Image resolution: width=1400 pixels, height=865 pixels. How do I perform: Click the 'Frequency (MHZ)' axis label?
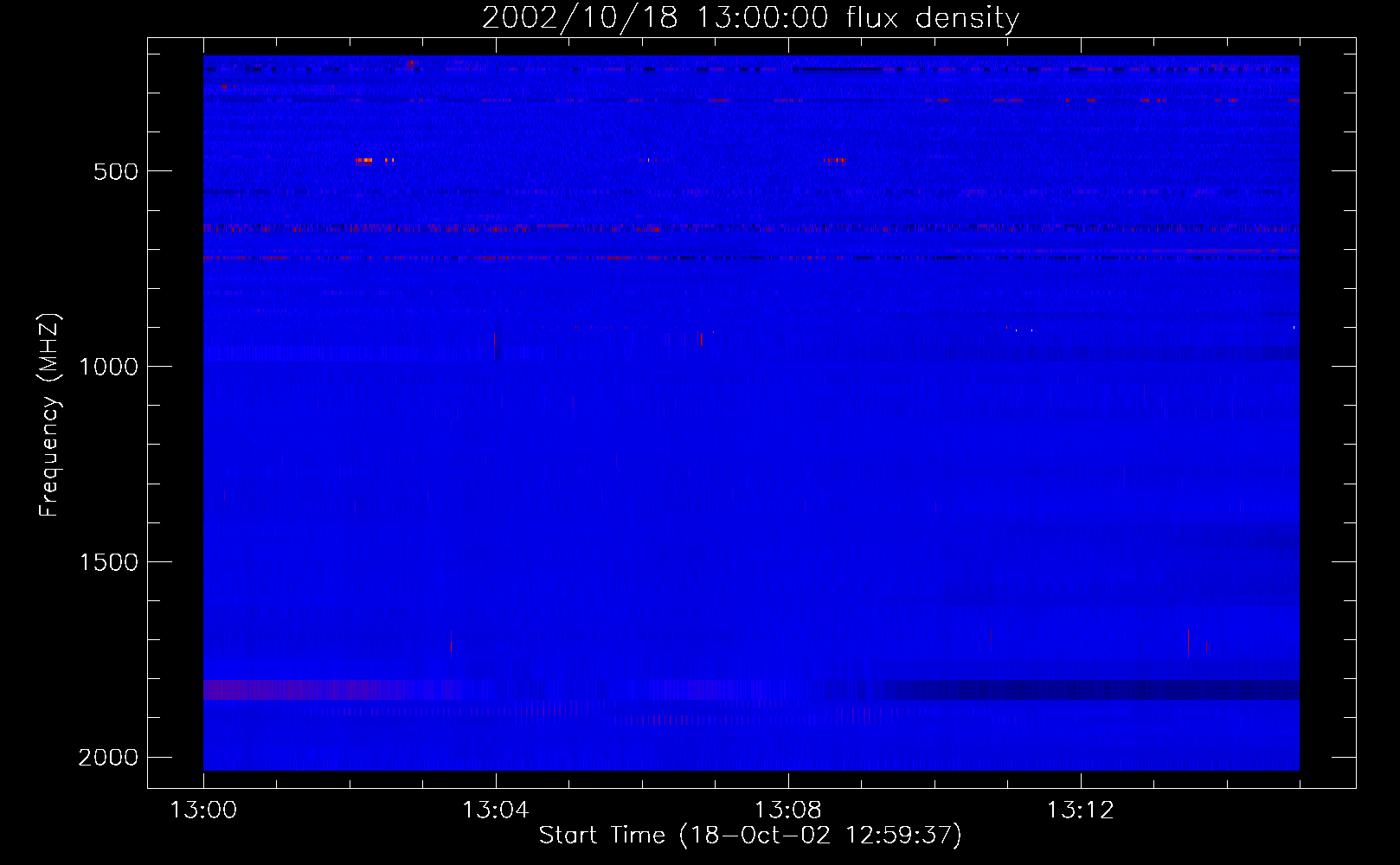coord(49,415)
